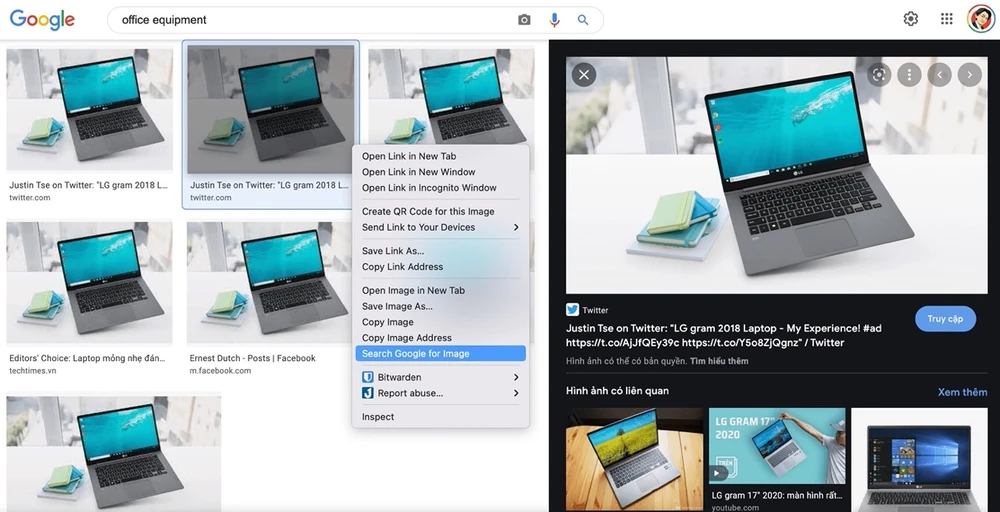Click the microphone voice search icon
The image size is (1000, 512).
point(554,20)
